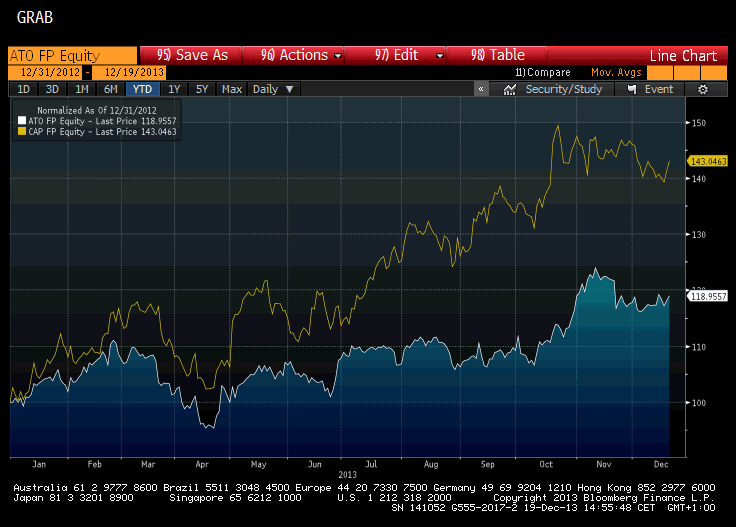Open chart settings gear icon

(703, 89)
